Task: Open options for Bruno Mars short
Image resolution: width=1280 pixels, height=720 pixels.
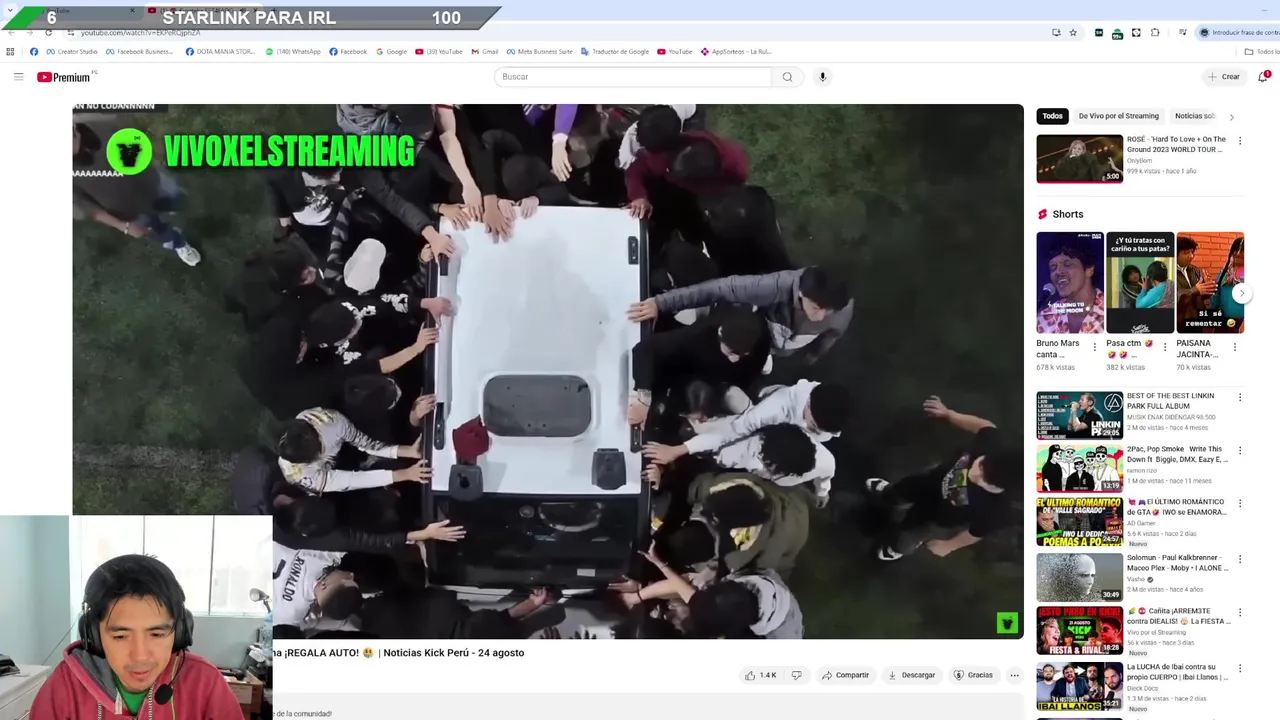Action: [x=1094, y=347]
